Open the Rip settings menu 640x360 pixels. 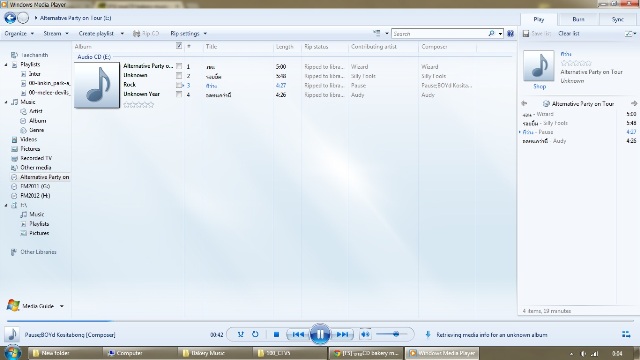click(x=189, y=33)
